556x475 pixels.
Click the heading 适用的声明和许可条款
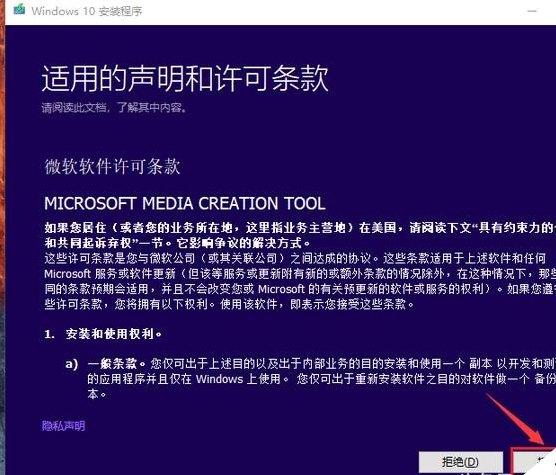(x=185, y=78)
